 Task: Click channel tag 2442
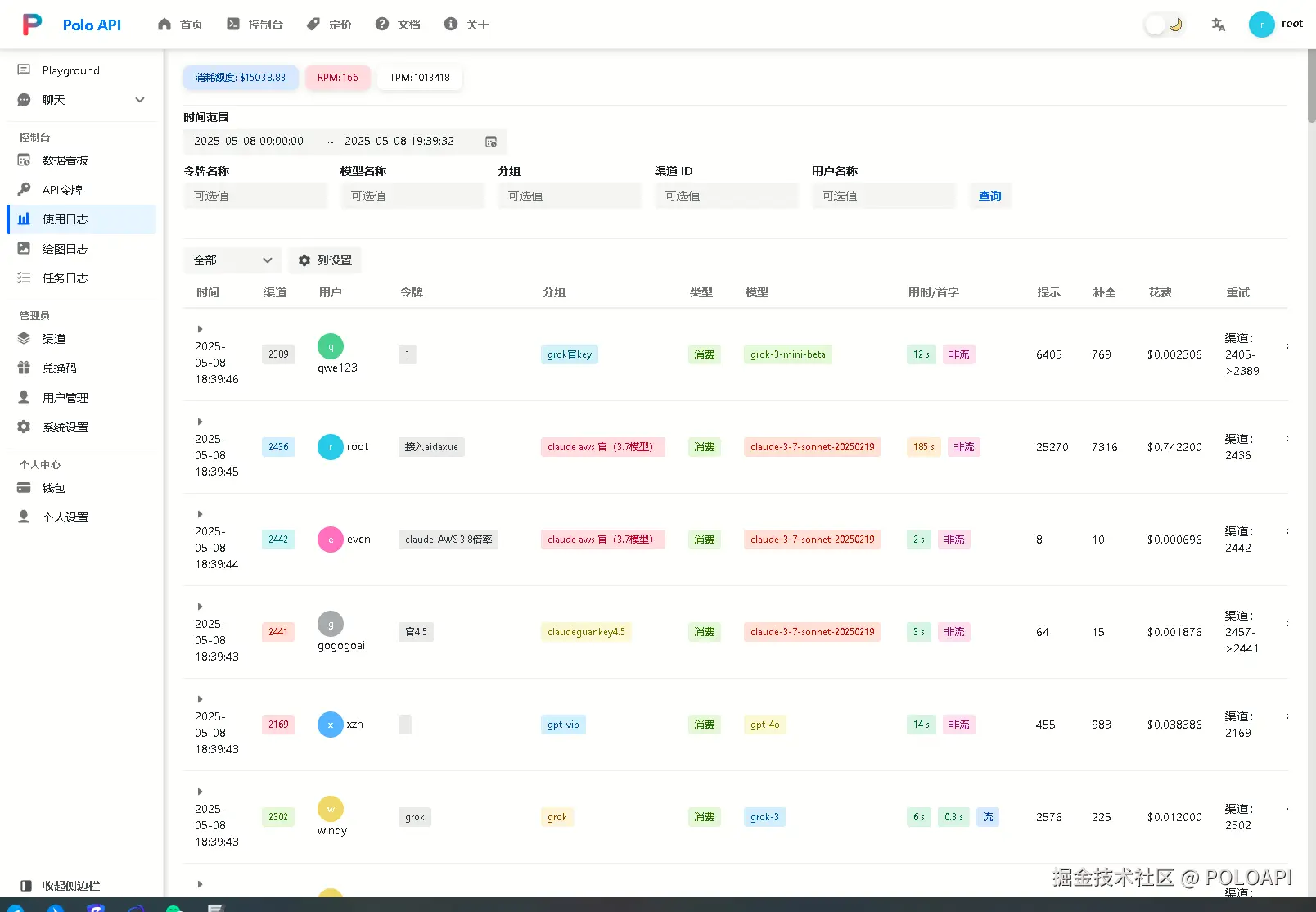(278, 540)
